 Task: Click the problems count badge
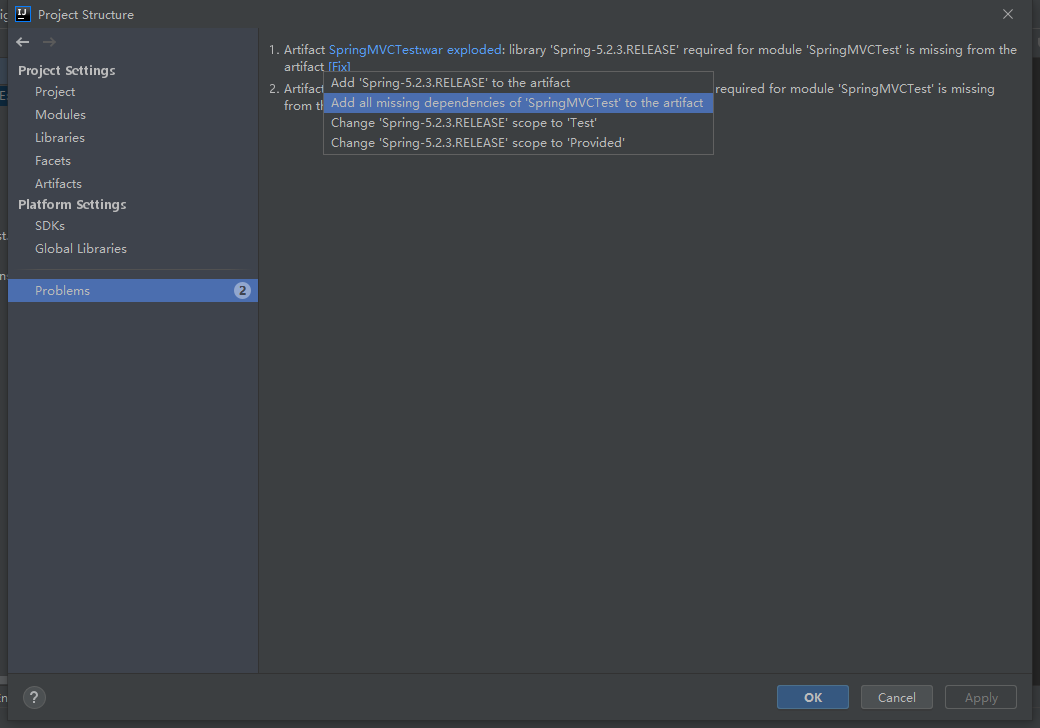click(x=242, y=290)
